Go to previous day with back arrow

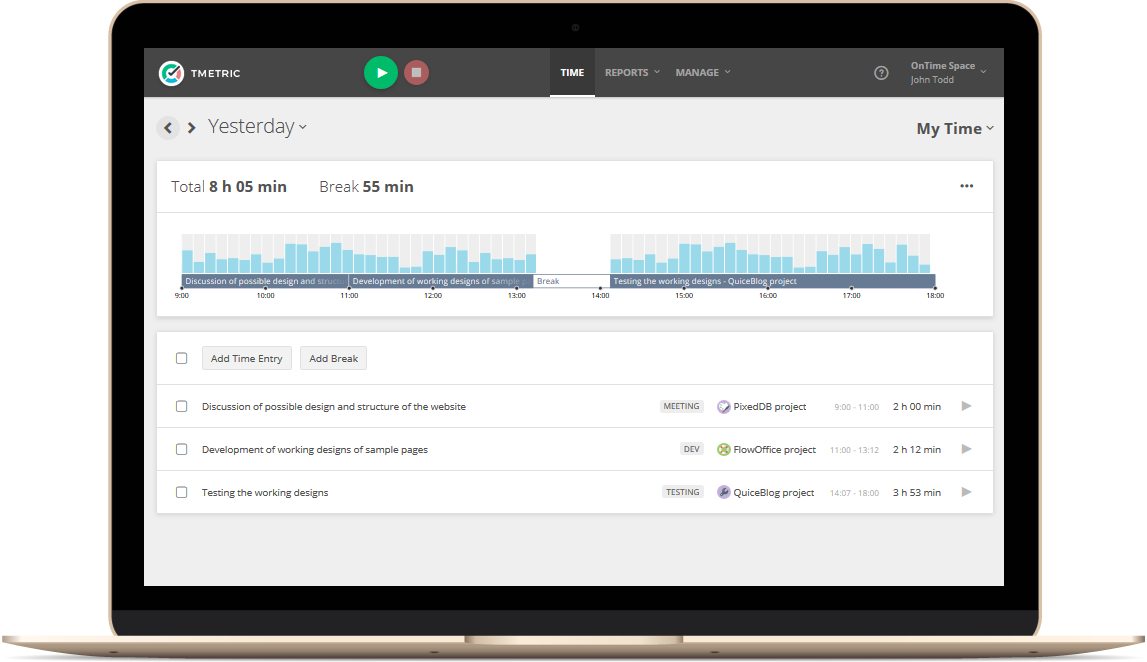168,128
